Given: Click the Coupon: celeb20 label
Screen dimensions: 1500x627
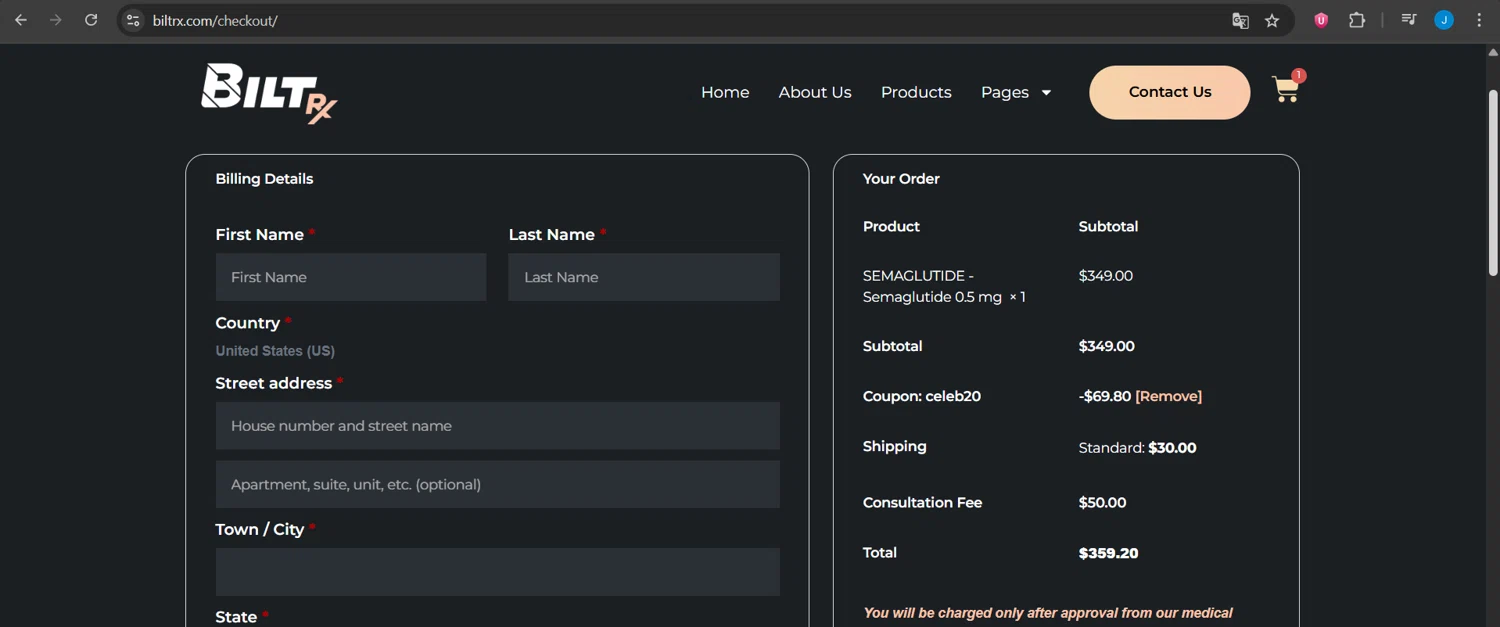Looking at the screenshot, I should pyautogui.click(x=922, y=396).
